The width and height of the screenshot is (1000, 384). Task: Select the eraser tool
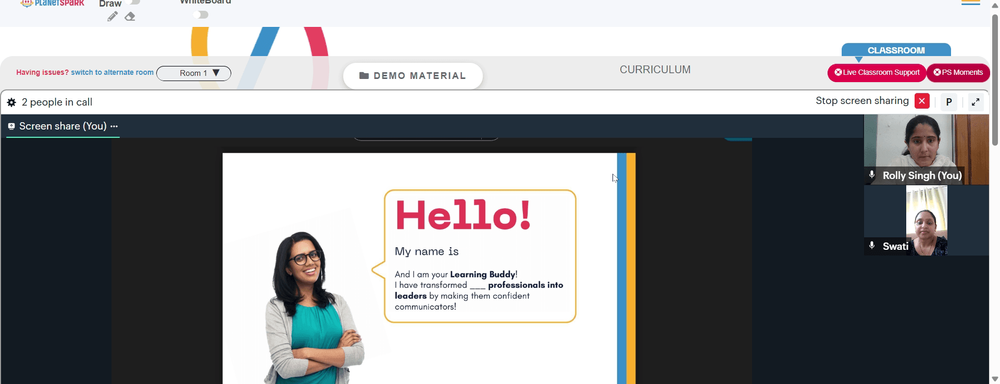(x=130, y=17)
